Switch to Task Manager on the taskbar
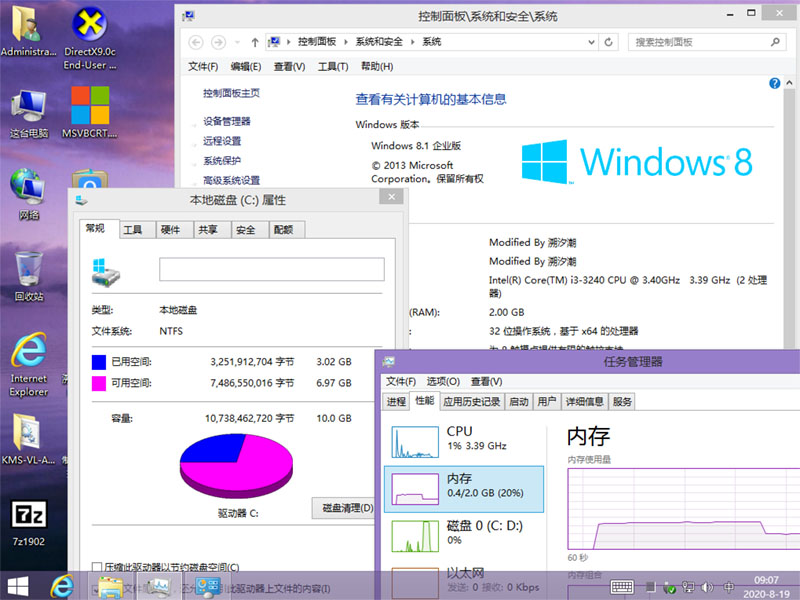800x600 pixels. point(158,587)
